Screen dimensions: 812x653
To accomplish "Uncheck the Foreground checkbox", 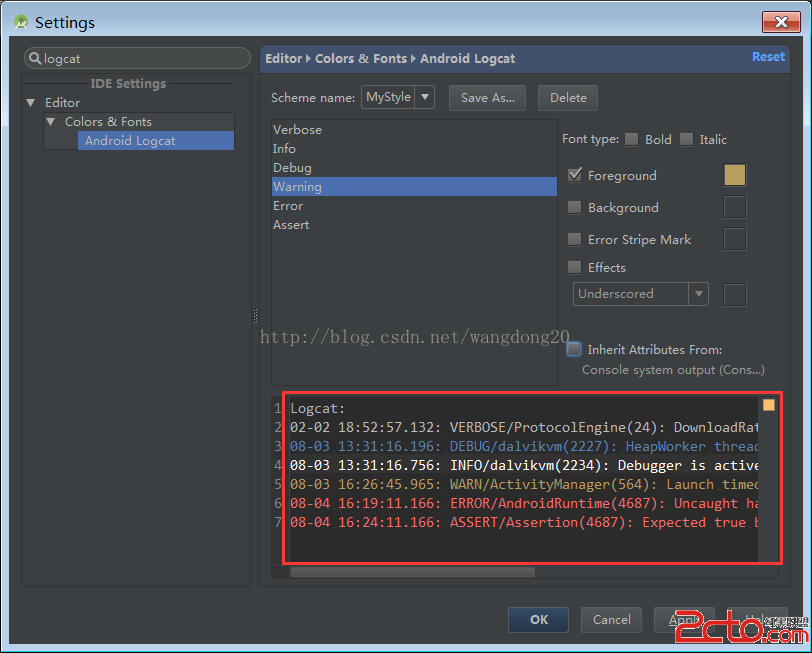I will coord(574,175).
